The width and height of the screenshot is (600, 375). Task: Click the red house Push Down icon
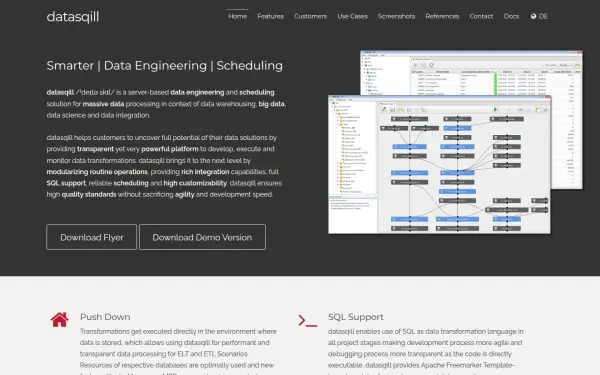point(60,320)
